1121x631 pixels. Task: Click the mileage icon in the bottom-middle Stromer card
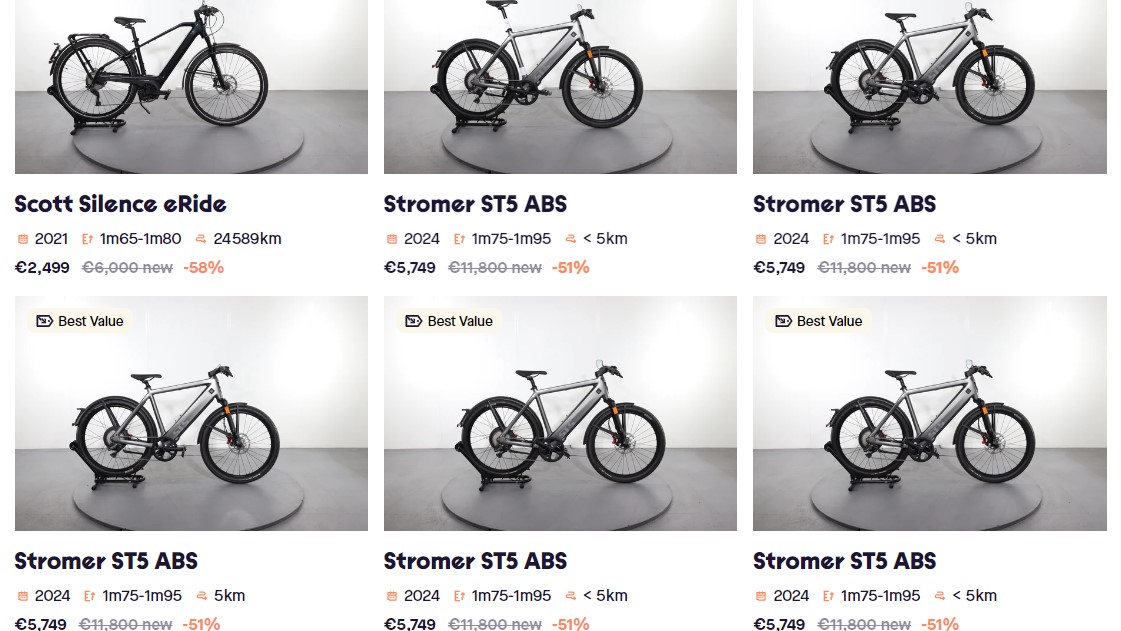571,596
